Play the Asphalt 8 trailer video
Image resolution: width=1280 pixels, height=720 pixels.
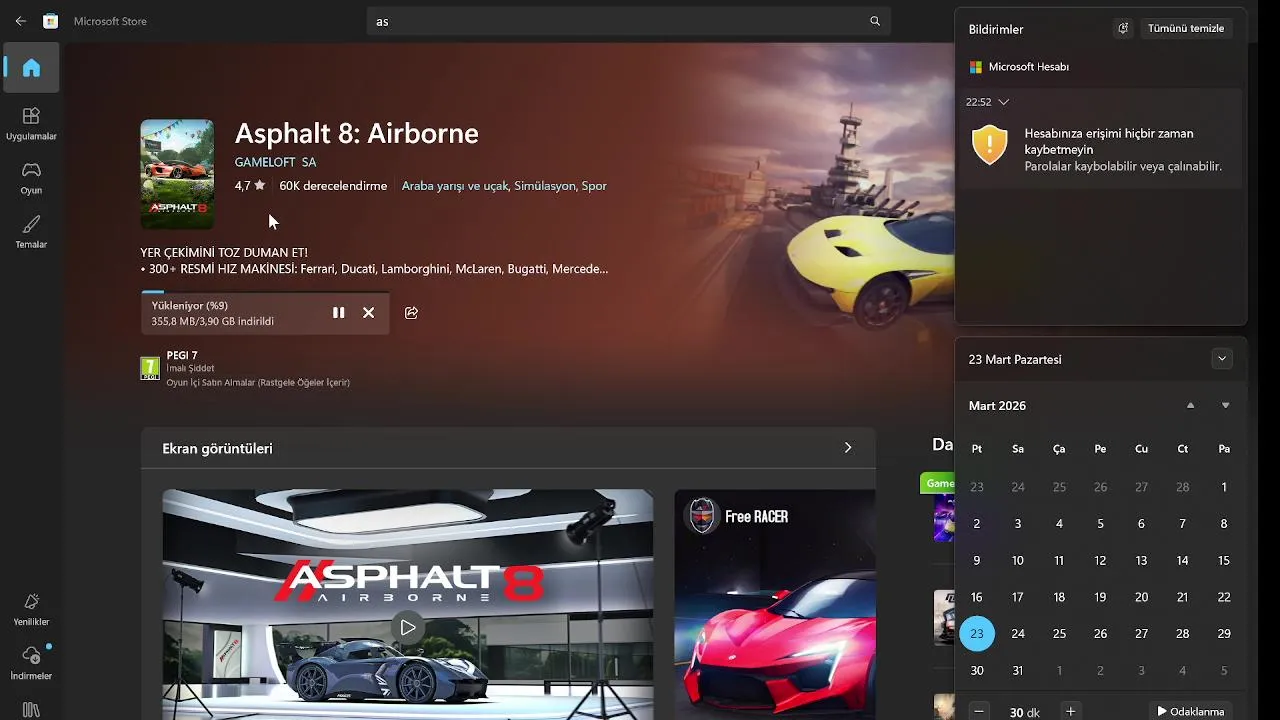coord(407,628)
